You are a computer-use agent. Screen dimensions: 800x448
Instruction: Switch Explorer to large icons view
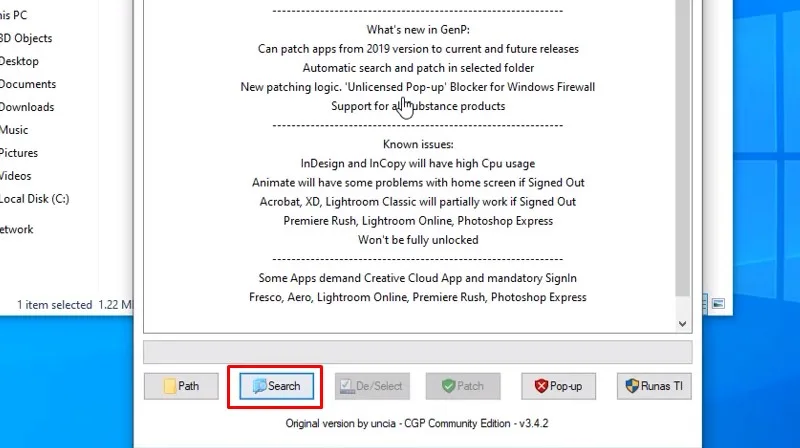717,303
